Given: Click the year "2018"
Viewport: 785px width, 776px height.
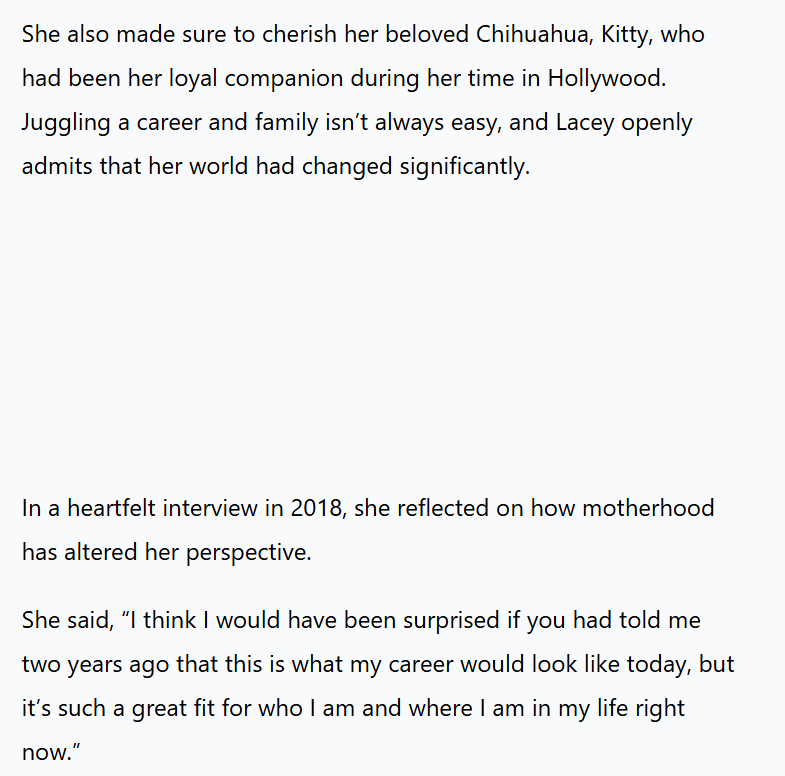Looking at the screenshot, I should point(316,507).
